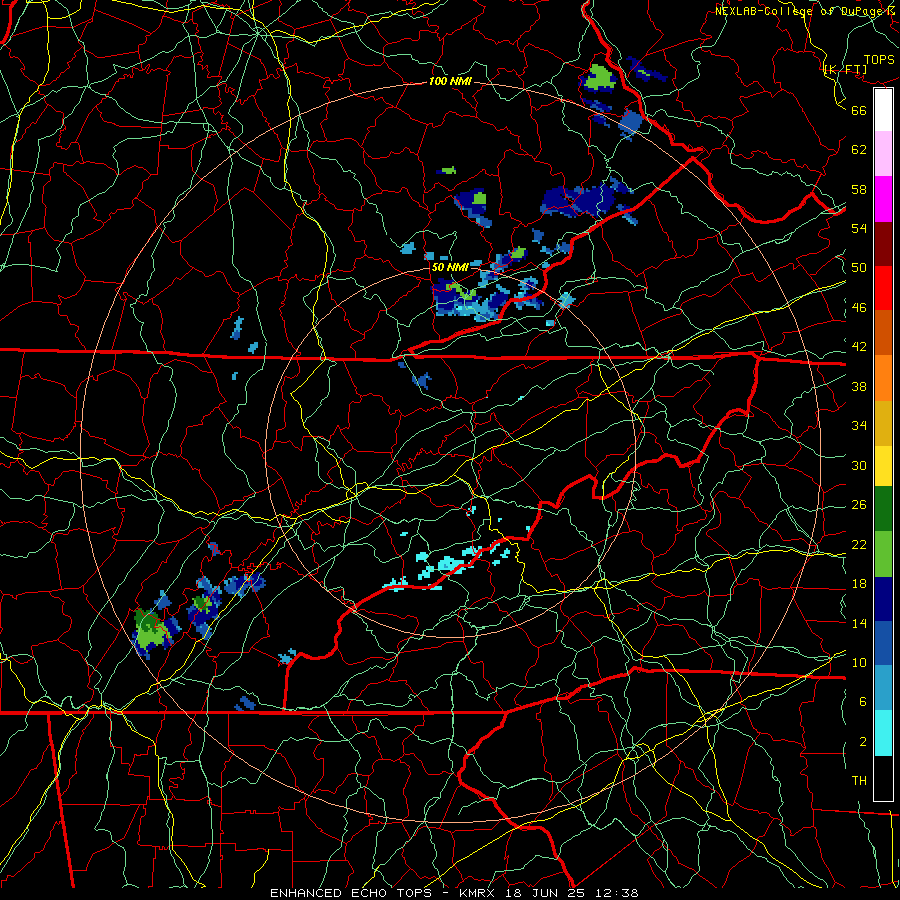This screenshot has height=900, width=900.
Task: Click the TH threshold legend label
Action: pos(859,781)
